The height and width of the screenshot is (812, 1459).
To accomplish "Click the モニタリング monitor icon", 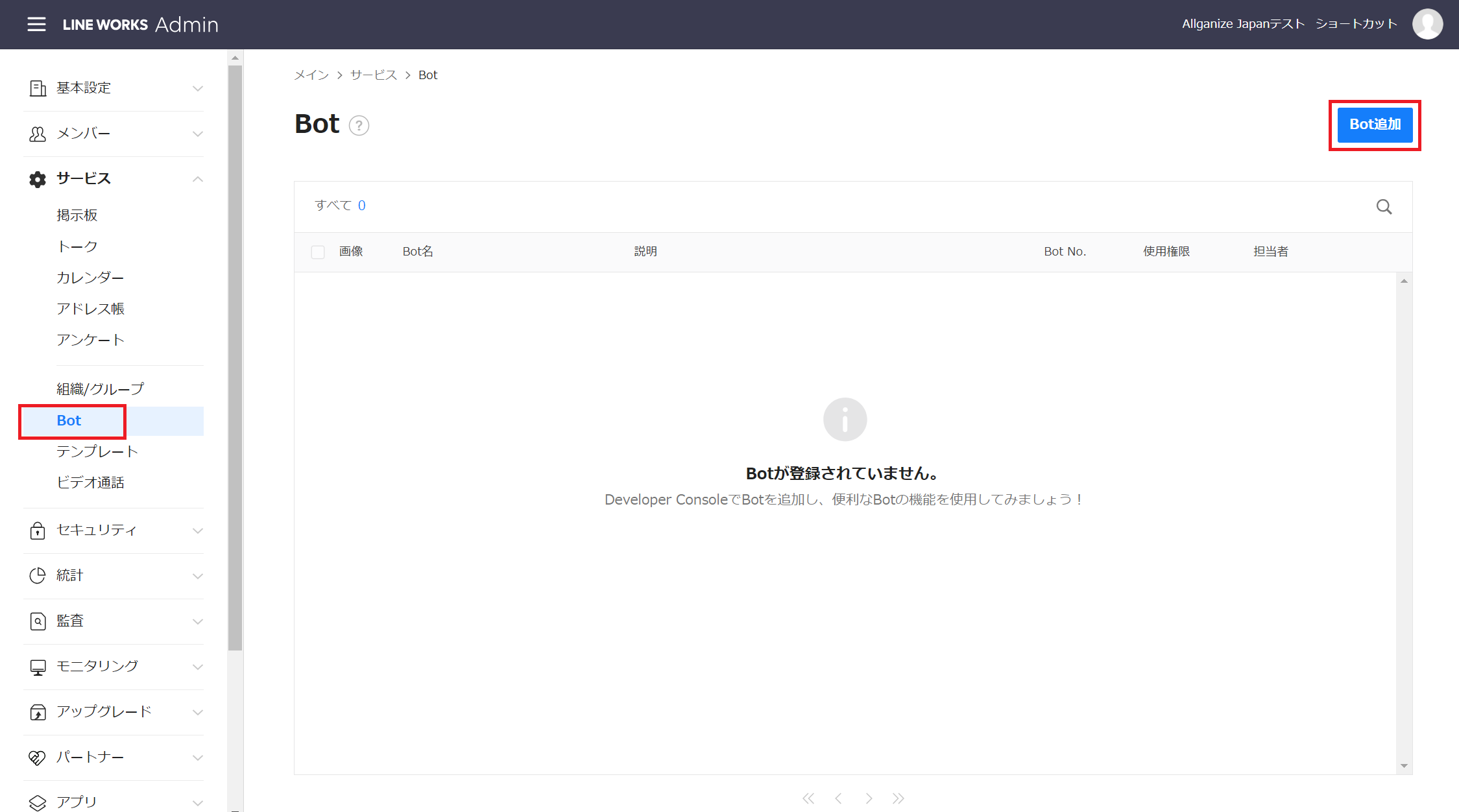I will pos(38,667).
